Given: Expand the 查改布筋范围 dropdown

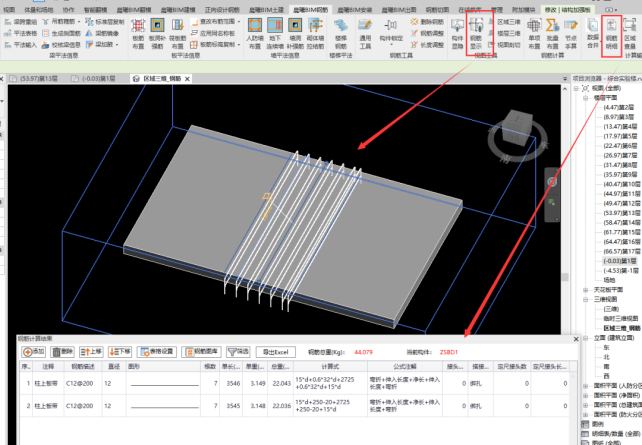Looking at the screenshot, I should (237, 20).
